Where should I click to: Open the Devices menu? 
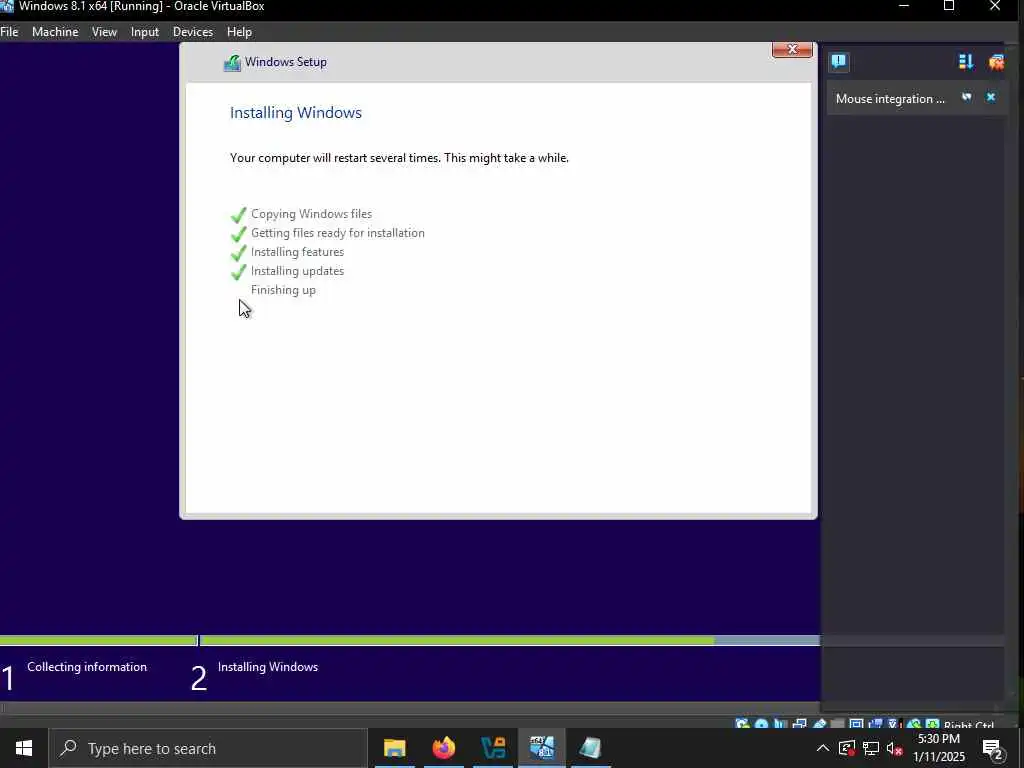[193, 31]
